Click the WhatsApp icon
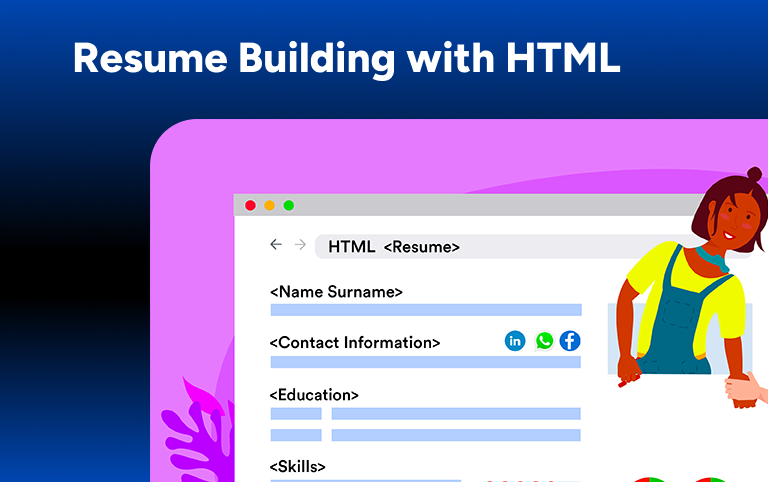Image resolution: width=768 pixels, height=482 pixels. point(544,341)
